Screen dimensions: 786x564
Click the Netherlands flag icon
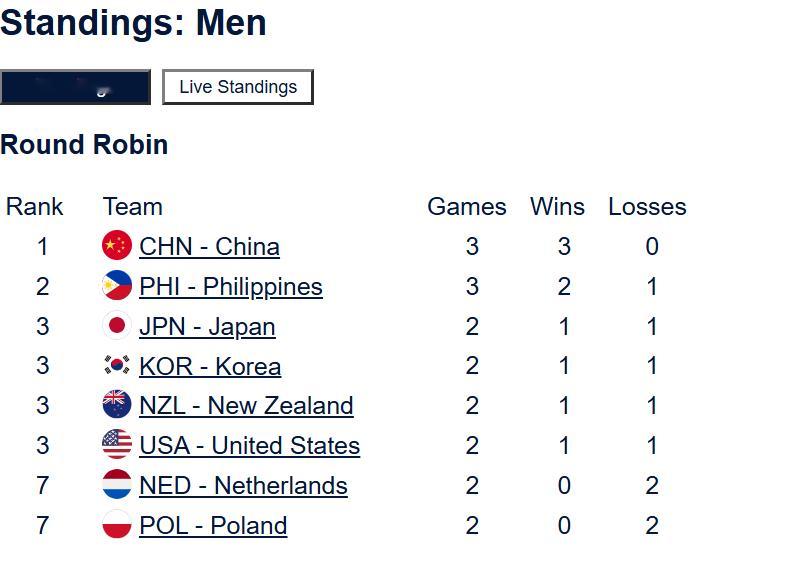point(117,484)
